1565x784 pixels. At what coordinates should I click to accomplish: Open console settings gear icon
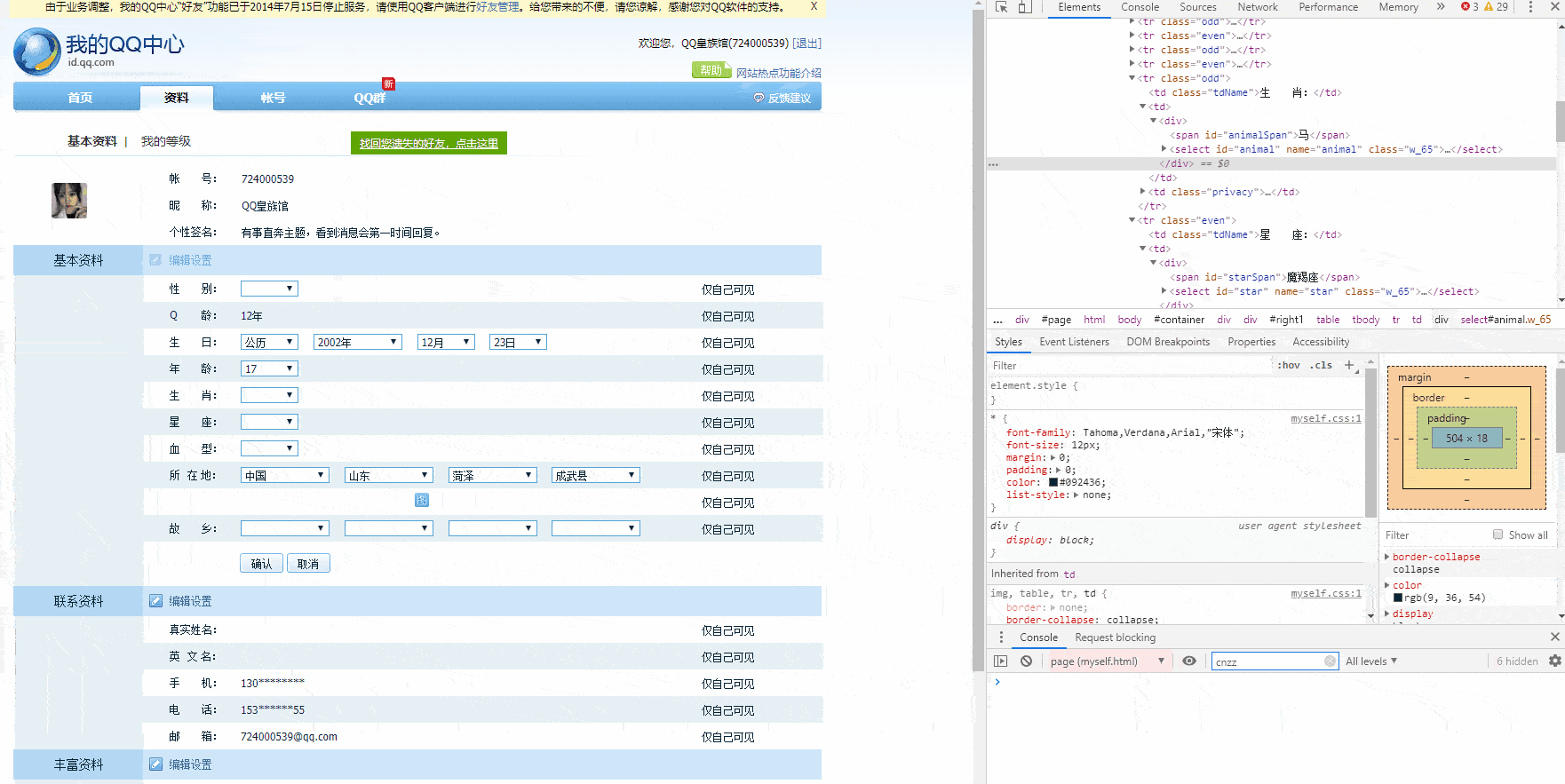pos(1554,661)
